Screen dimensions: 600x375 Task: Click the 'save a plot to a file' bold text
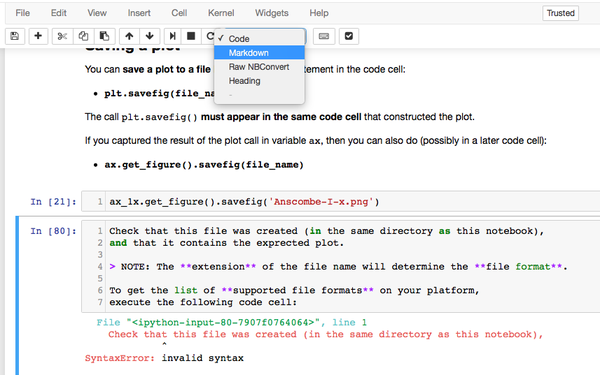click(x=167, y=69)
